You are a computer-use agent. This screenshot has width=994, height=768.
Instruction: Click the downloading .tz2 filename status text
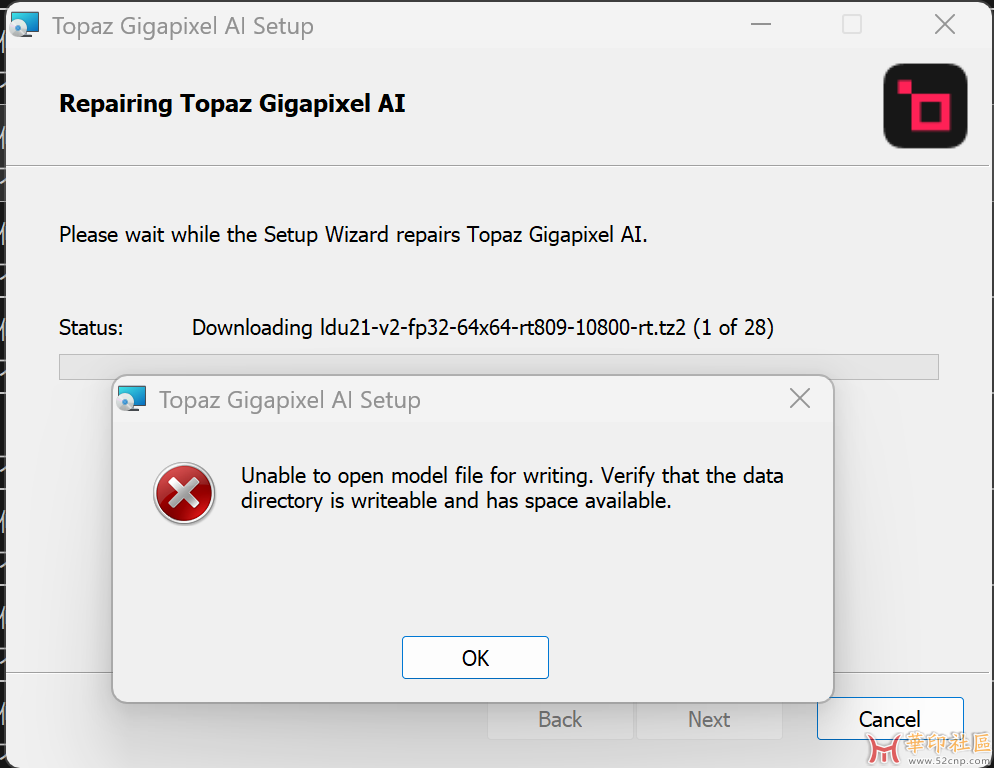click(x=482, y=327)
